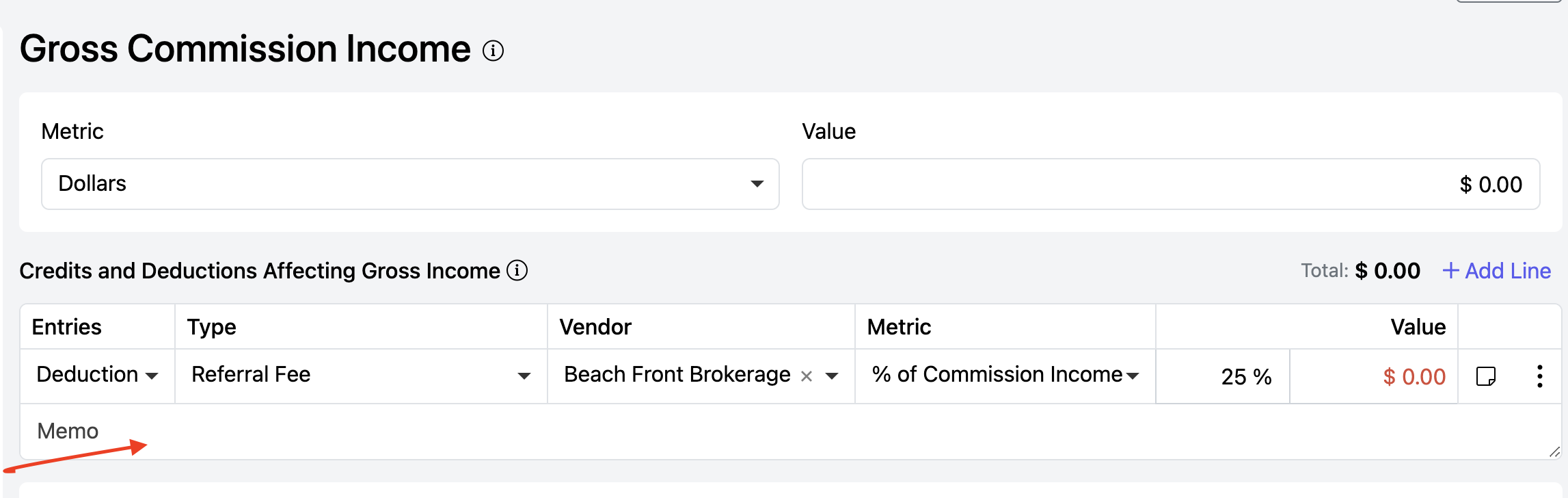This screenshot has height=498, width=1568.
Task: Click the red $ 0.00 deduction value
Action: click(x=1414, y=376)
